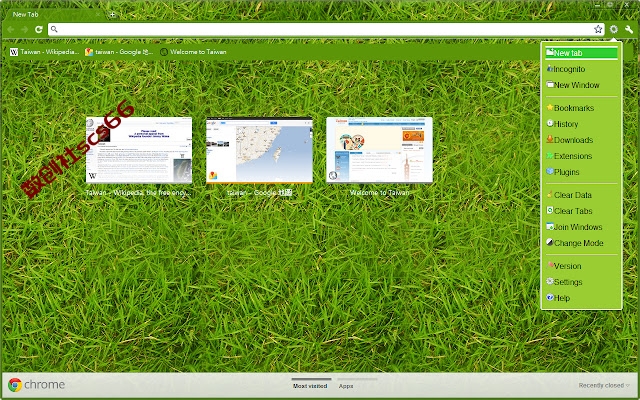Open a new tab with plus button
The height and width of the screenshot is (400, 640).
(112, 15)
